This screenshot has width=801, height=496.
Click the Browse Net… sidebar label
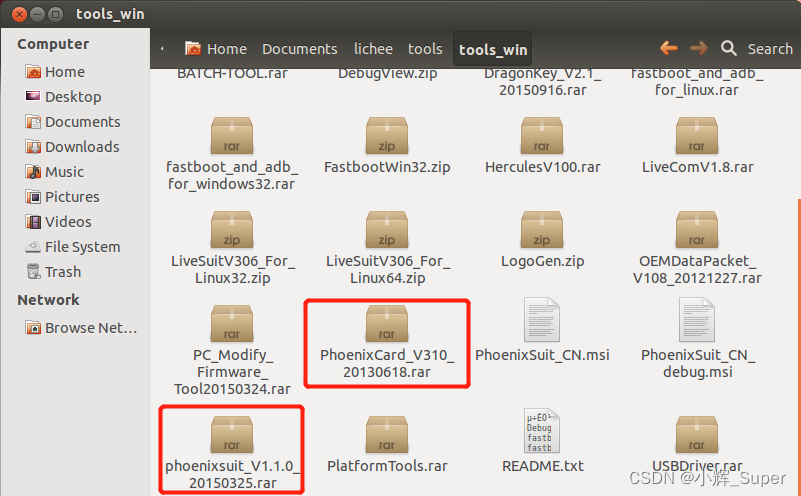(x=91, y=328)
